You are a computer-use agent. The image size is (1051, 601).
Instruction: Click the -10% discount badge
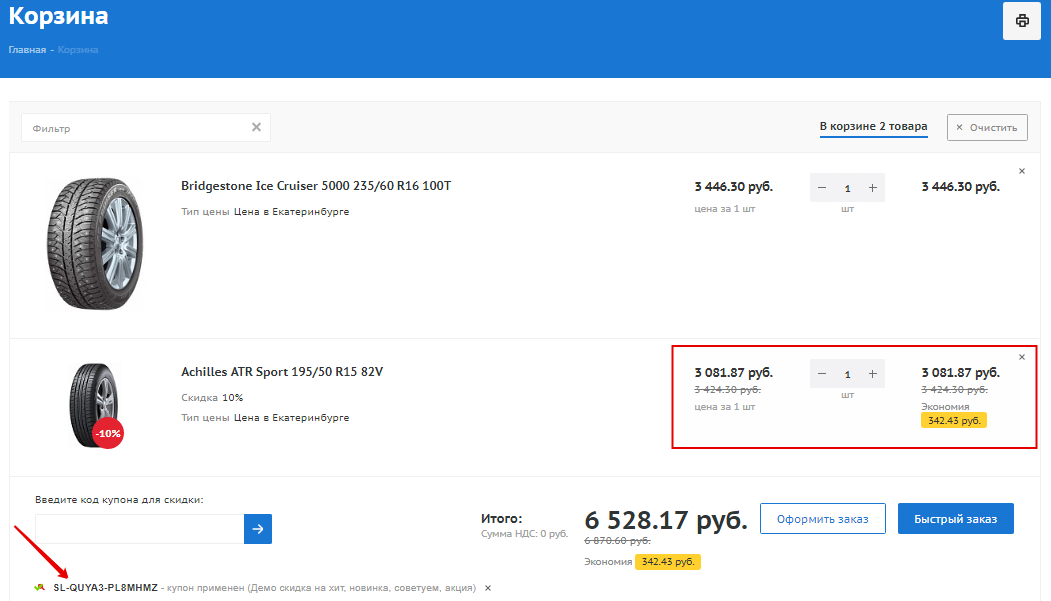pos(108,433)
